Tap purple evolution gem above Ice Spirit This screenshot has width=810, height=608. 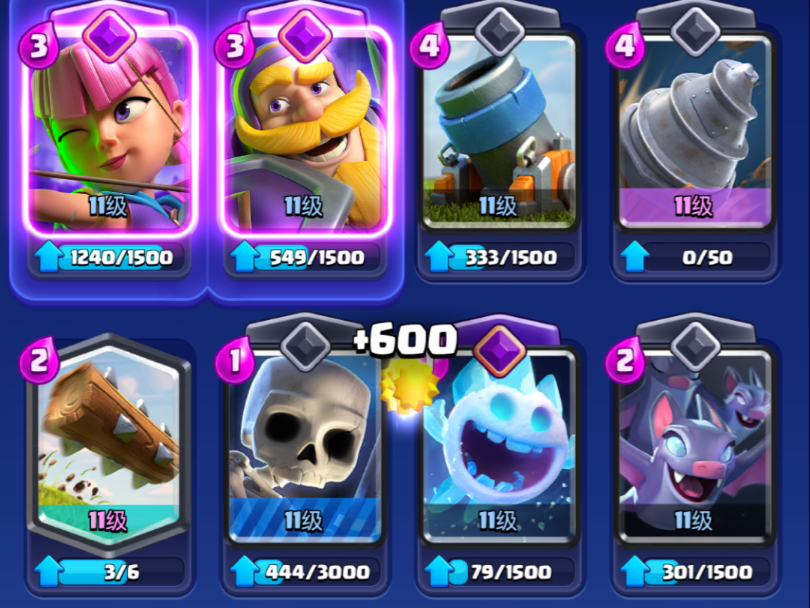click(x=500, y=351)
